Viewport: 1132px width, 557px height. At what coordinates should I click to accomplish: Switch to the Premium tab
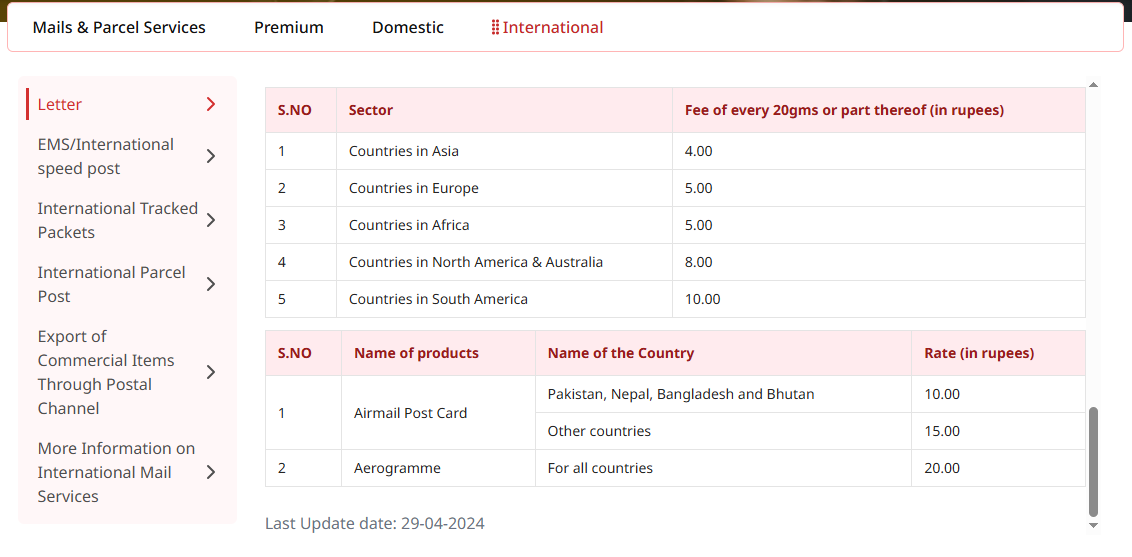pyautogui.click(x=289, y=28)
